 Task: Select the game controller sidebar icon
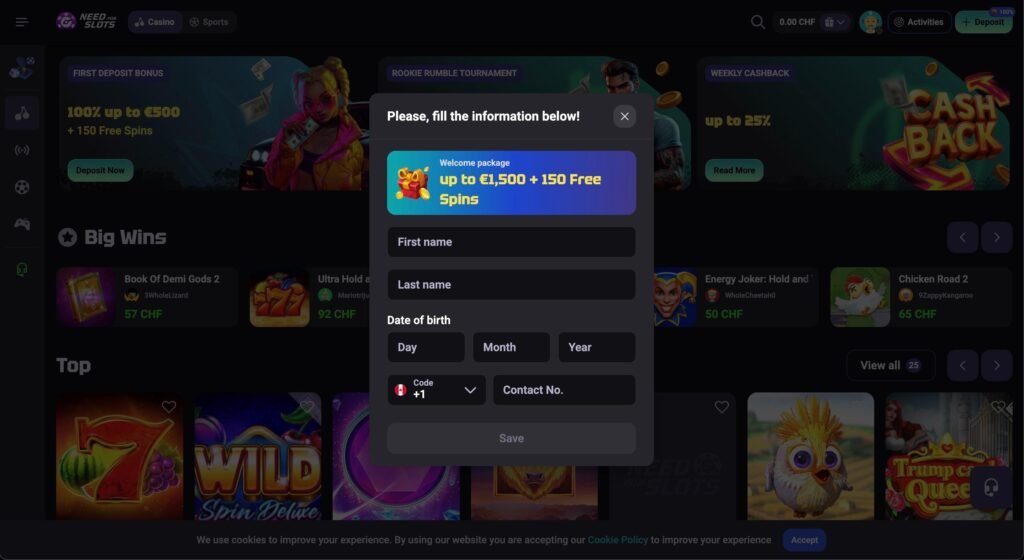click(22, 225)
